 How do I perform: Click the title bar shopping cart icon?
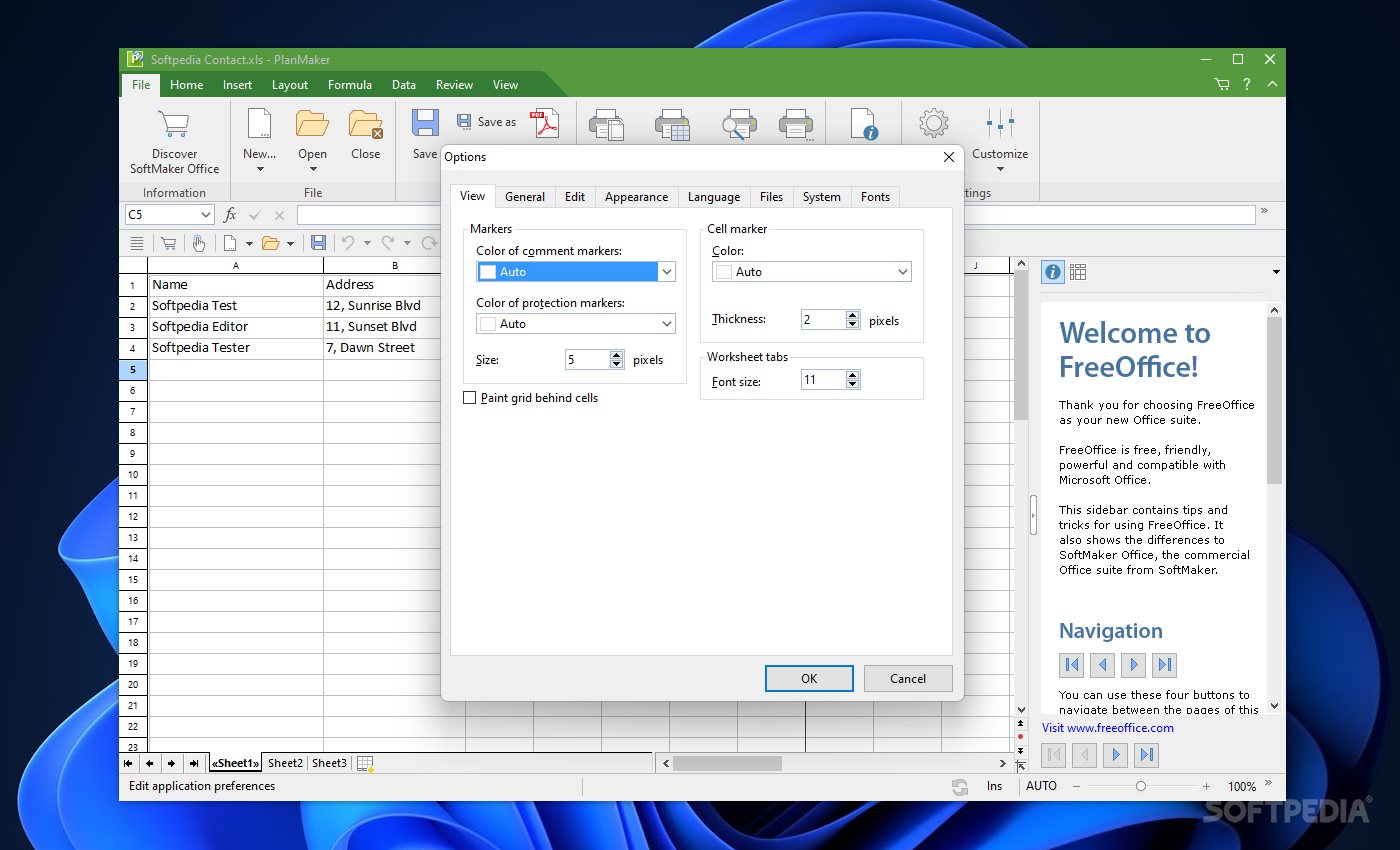[1222, 85]
